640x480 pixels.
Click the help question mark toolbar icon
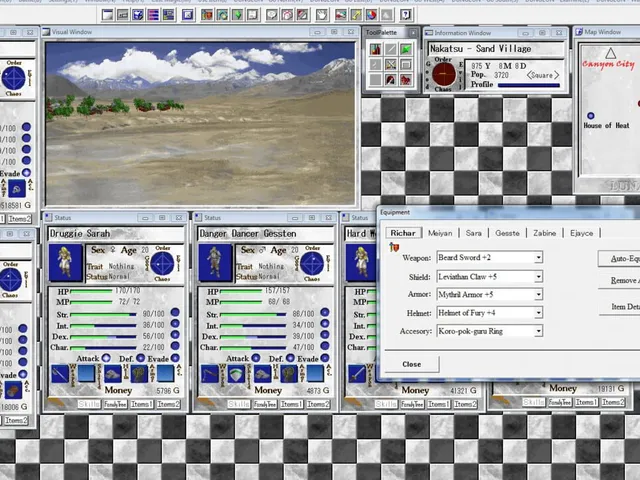pos(405,15)
